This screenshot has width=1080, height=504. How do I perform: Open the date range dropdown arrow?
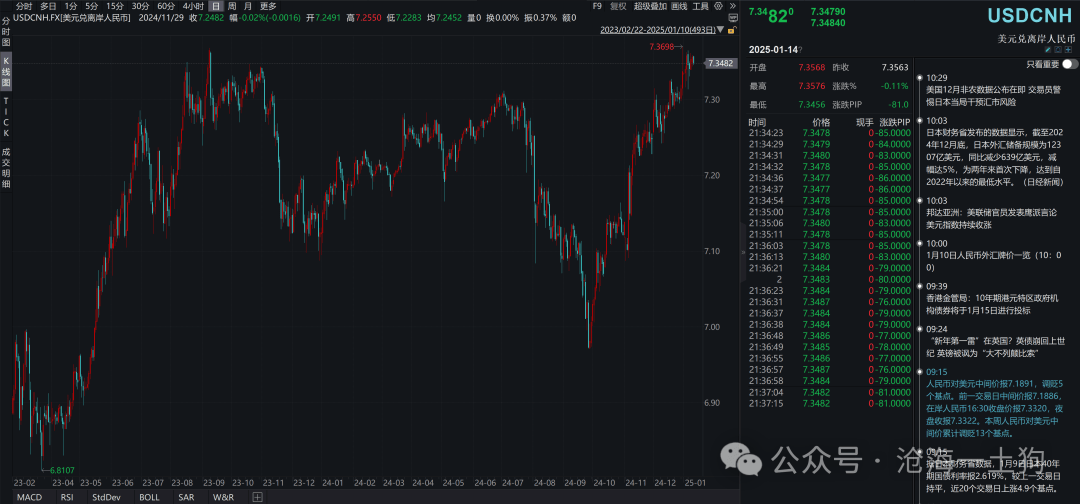point(720,30)
